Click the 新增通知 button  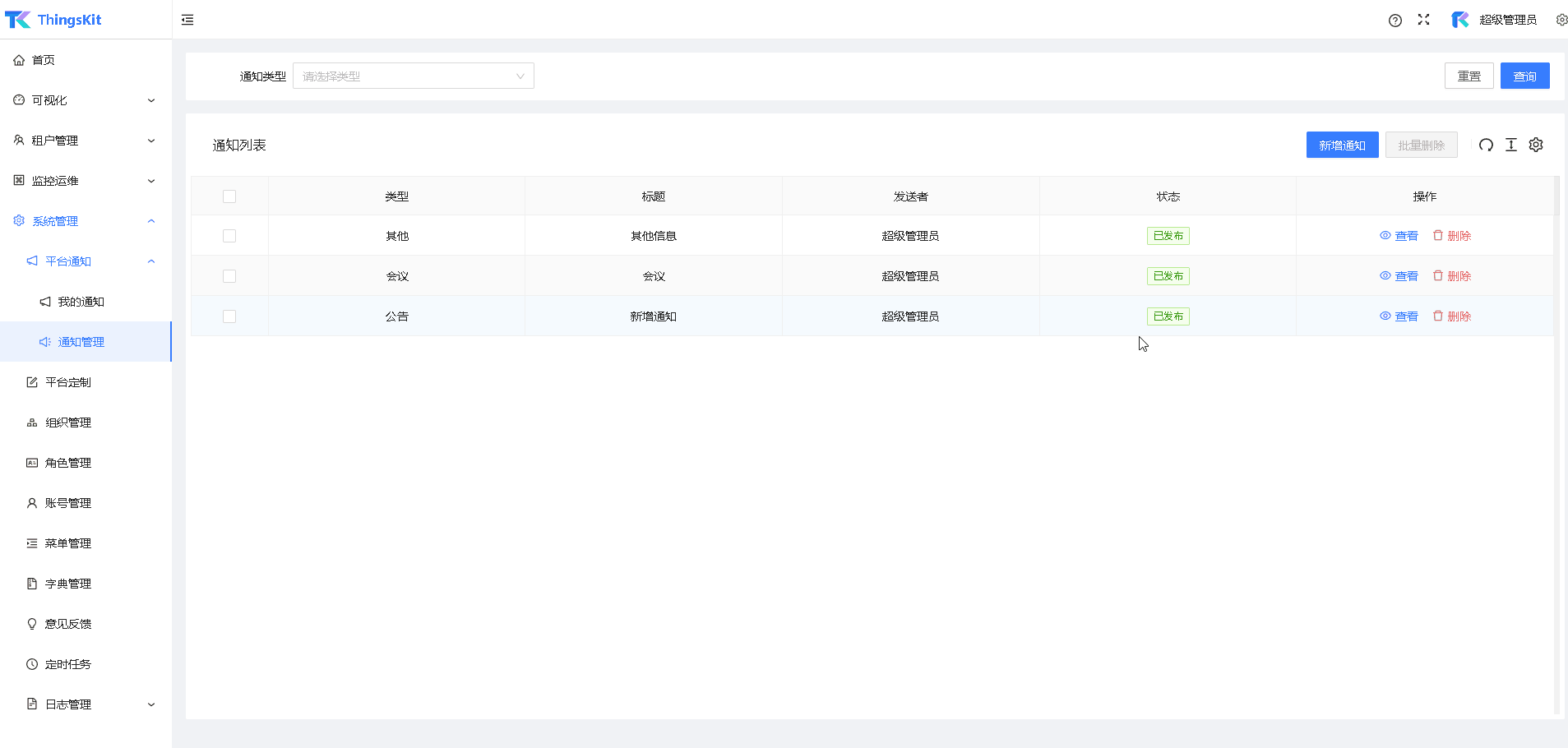pyautogui.click(x=1342, y=145)
